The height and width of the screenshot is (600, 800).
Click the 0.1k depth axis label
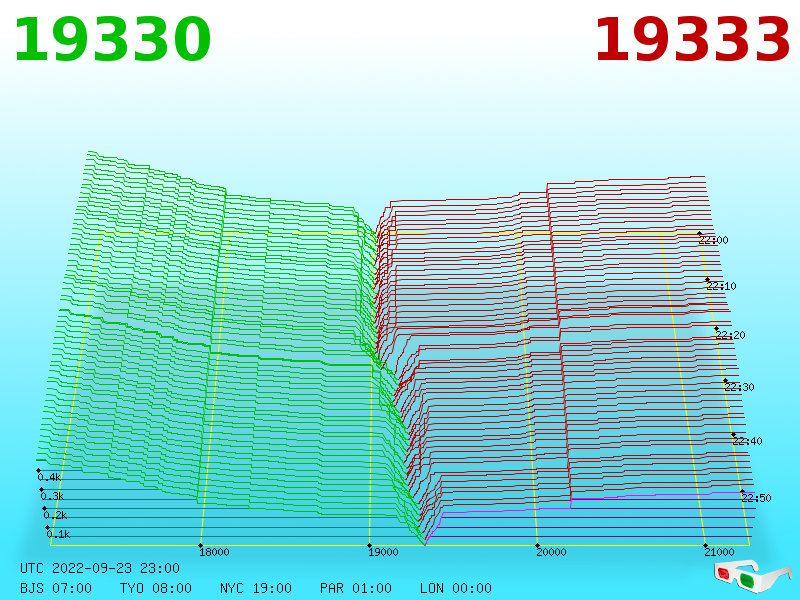pyautogui.click(x=59, y=534)
